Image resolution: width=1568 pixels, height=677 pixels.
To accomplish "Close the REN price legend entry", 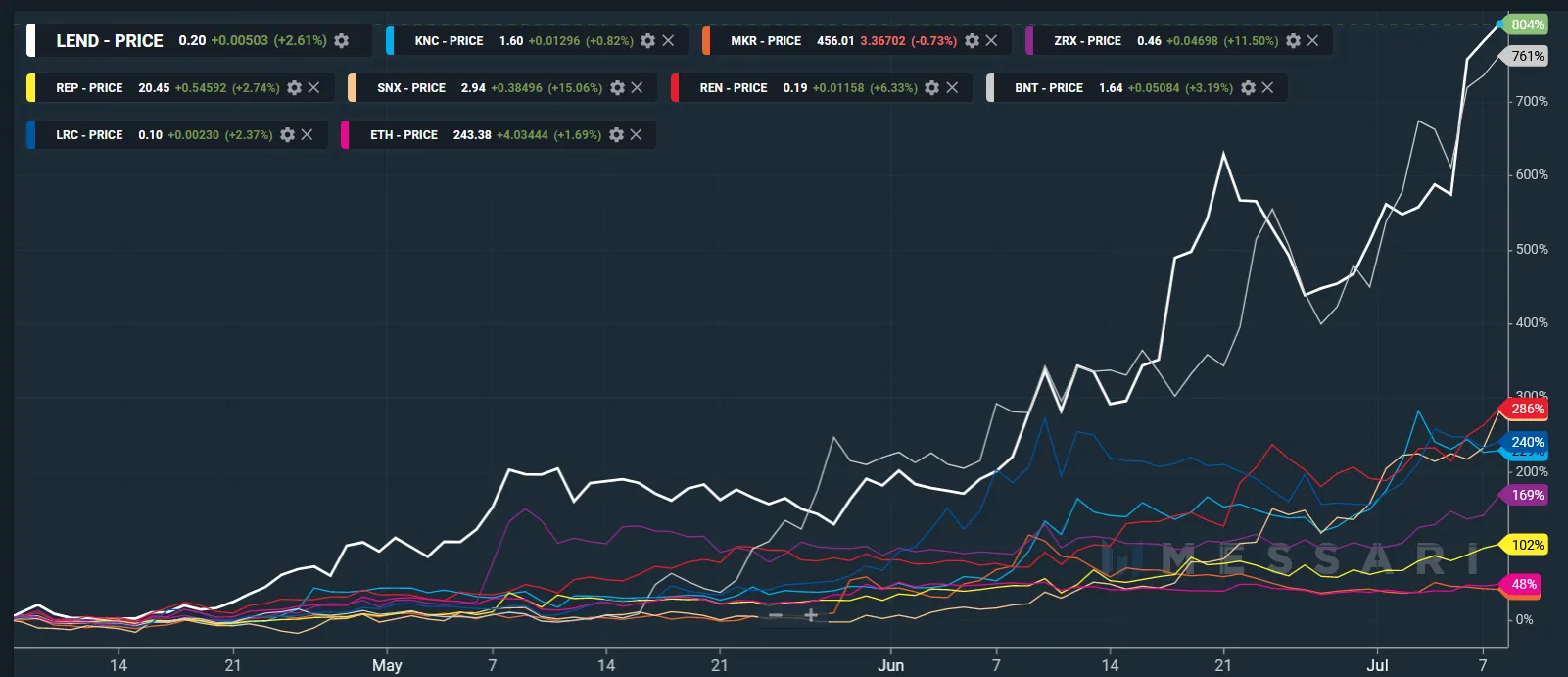I will (x=951, y=88).
